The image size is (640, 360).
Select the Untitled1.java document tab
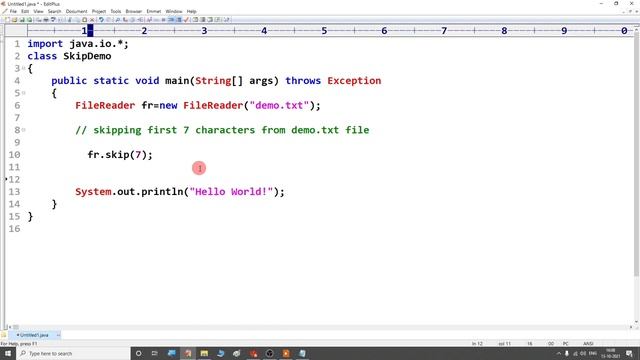[34, 335]
